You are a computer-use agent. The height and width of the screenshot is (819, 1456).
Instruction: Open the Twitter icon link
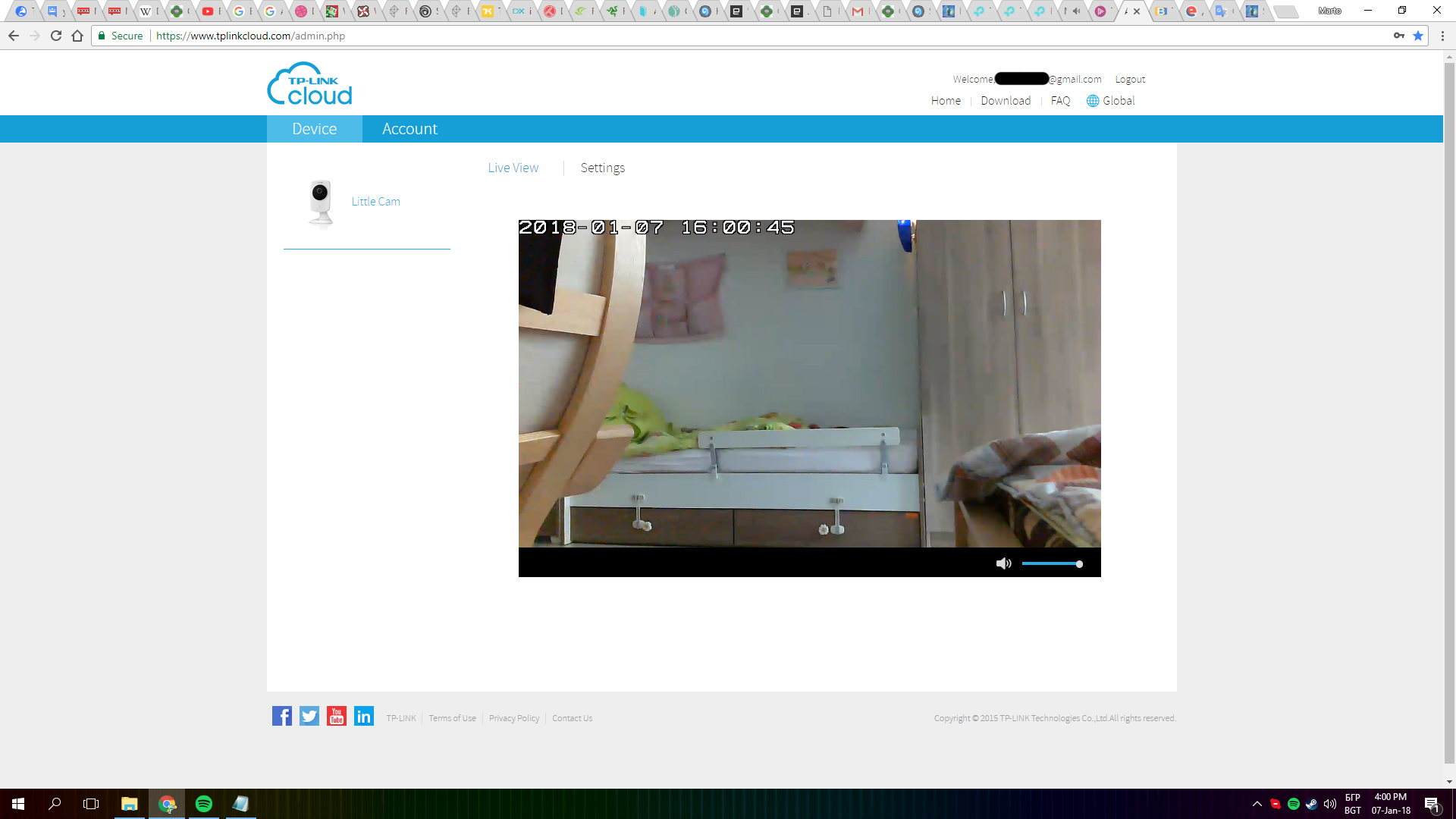click(x=309, y=716)
